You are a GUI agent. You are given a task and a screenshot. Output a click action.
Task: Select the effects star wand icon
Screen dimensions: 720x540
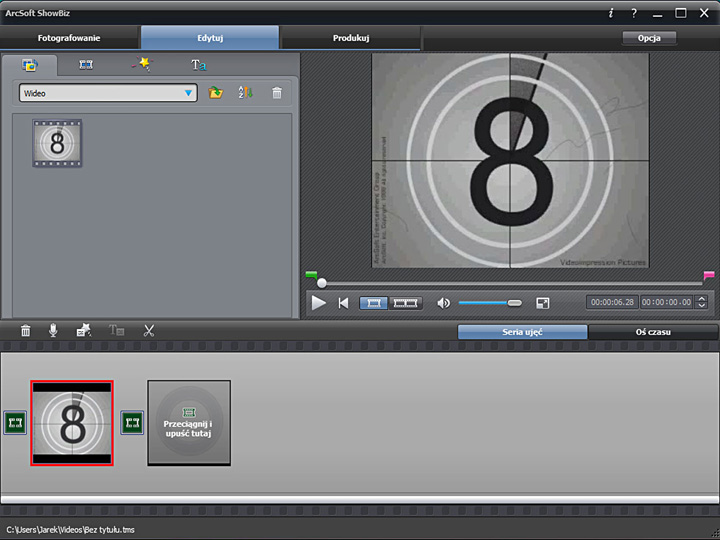(x=142, y=64)
